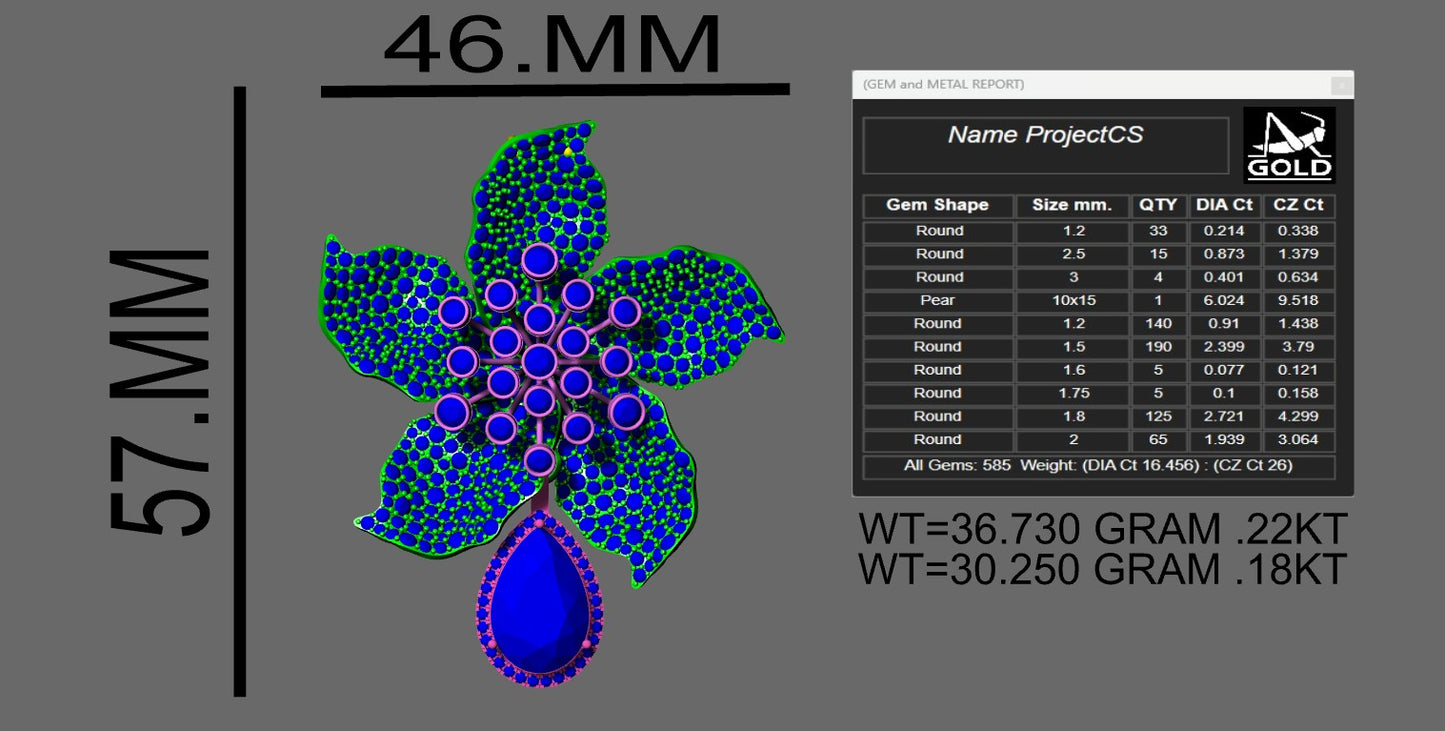Image resolution: width=1445 pixels, height=731 pixels.
Task: Click the 0.1 DIA Ct cell
Action: coord(1225,393)
